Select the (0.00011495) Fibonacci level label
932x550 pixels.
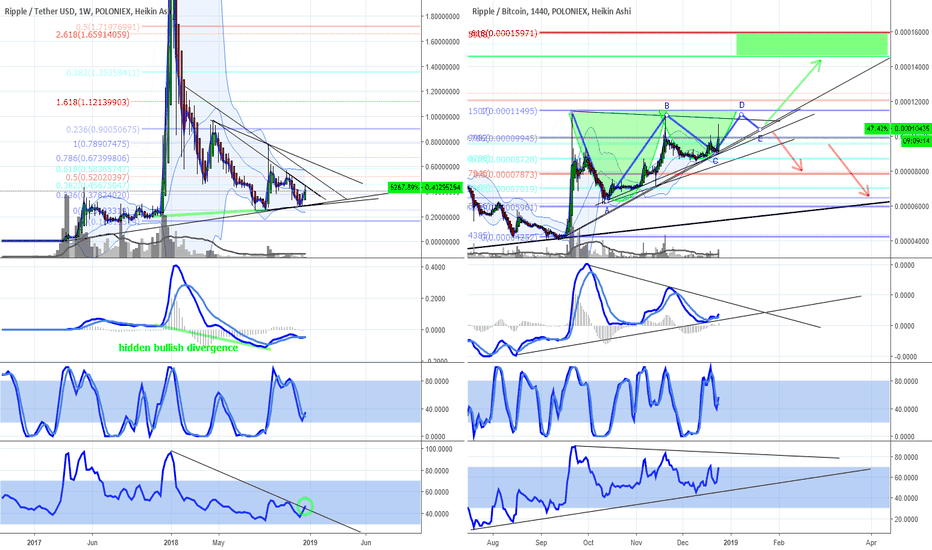coord(503,111)
